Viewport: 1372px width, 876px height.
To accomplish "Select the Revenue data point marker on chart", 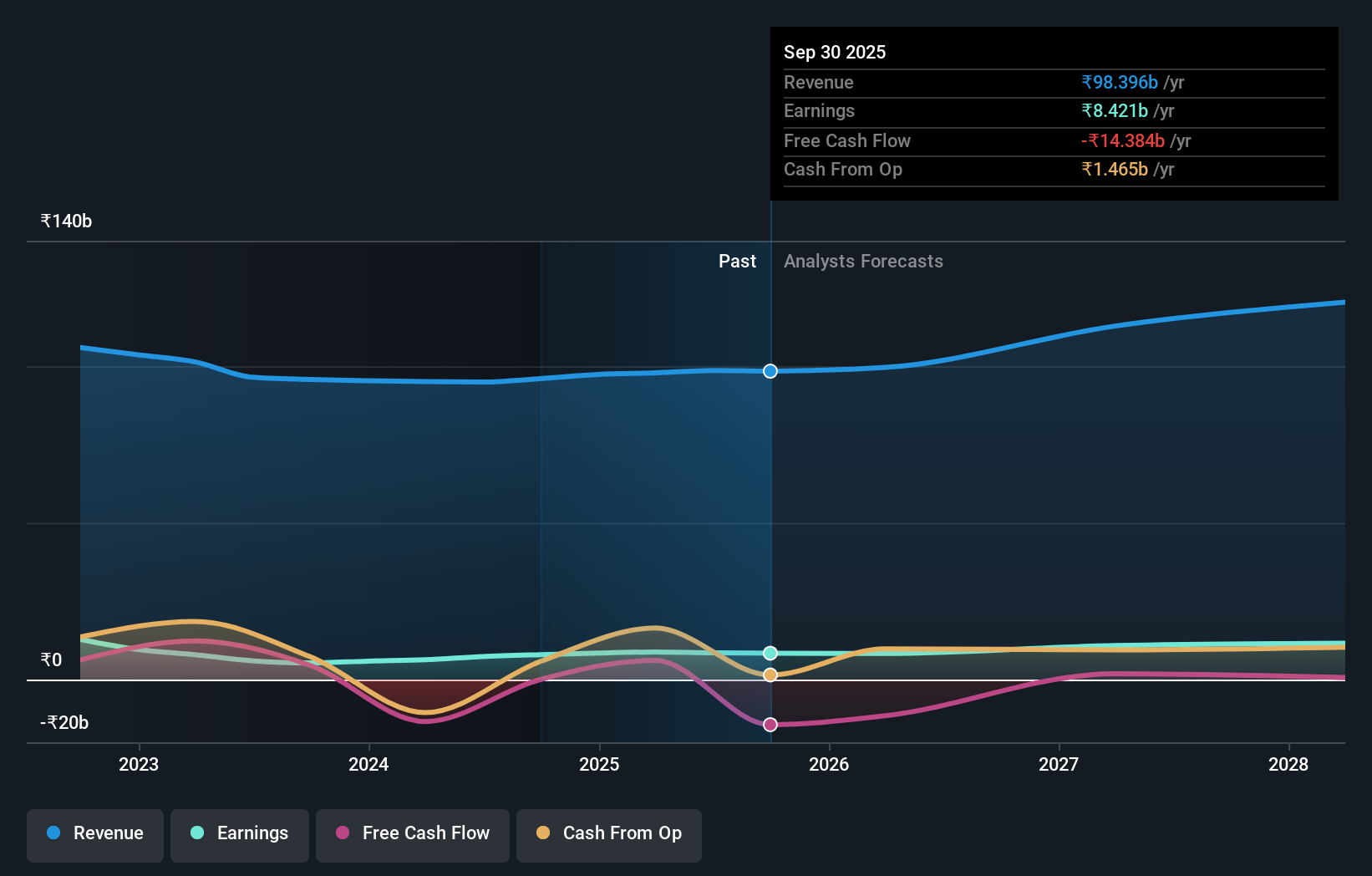I will click(770, 371).
